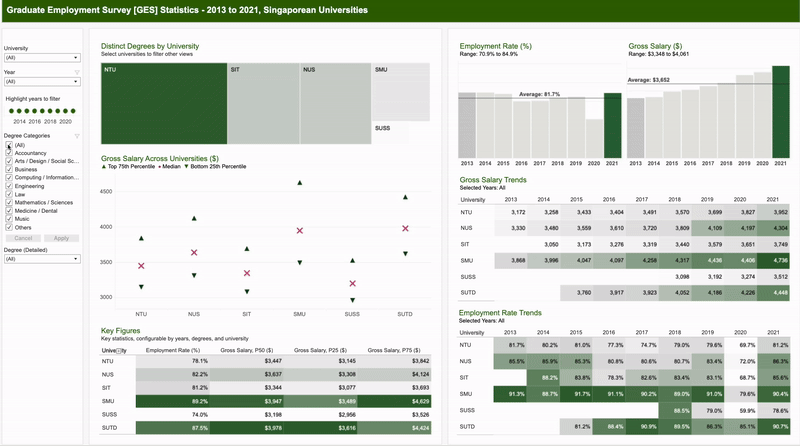Viewport: 800px width, 446px height.
Task: Click the first green dot in Highlight years
Action: 12,111
